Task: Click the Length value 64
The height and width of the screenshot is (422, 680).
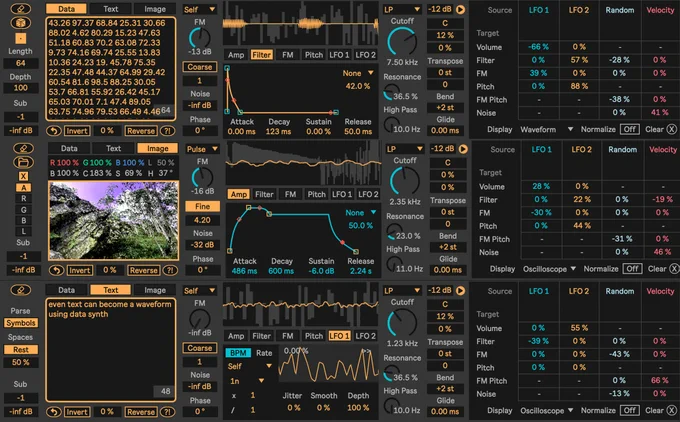Action: click(20, 63)
